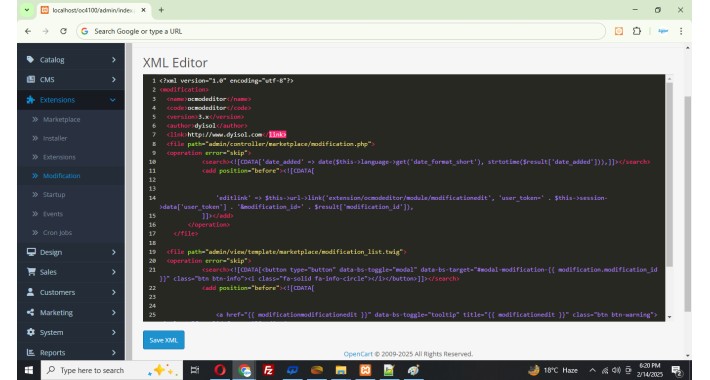
Task: Open the Extensions submenu item
Action: point(59,157)
